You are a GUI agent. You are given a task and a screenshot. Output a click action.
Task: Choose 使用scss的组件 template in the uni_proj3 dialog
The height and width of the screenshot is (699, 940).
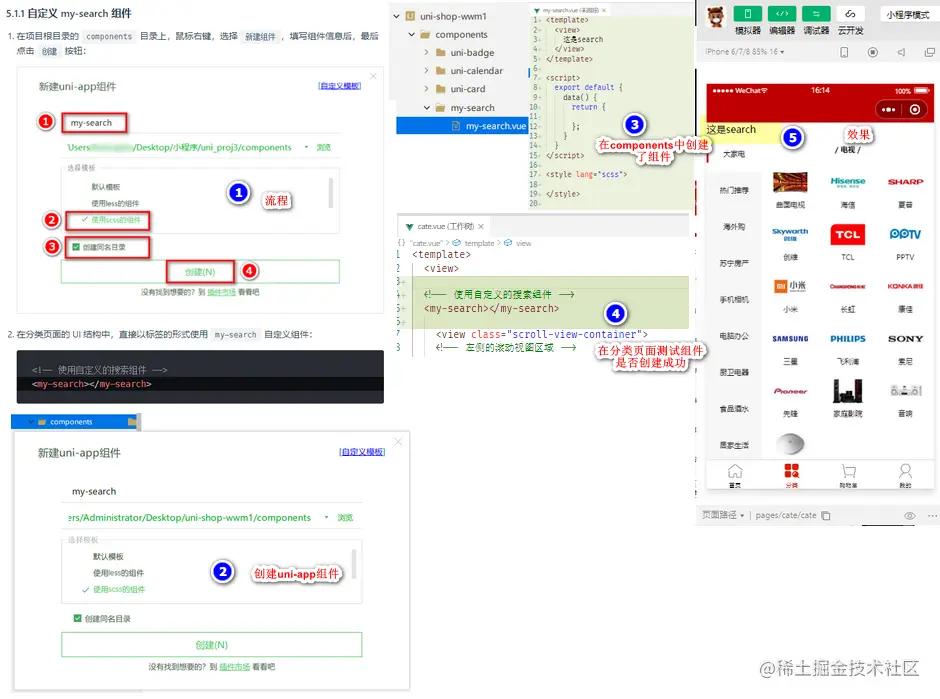116,220
